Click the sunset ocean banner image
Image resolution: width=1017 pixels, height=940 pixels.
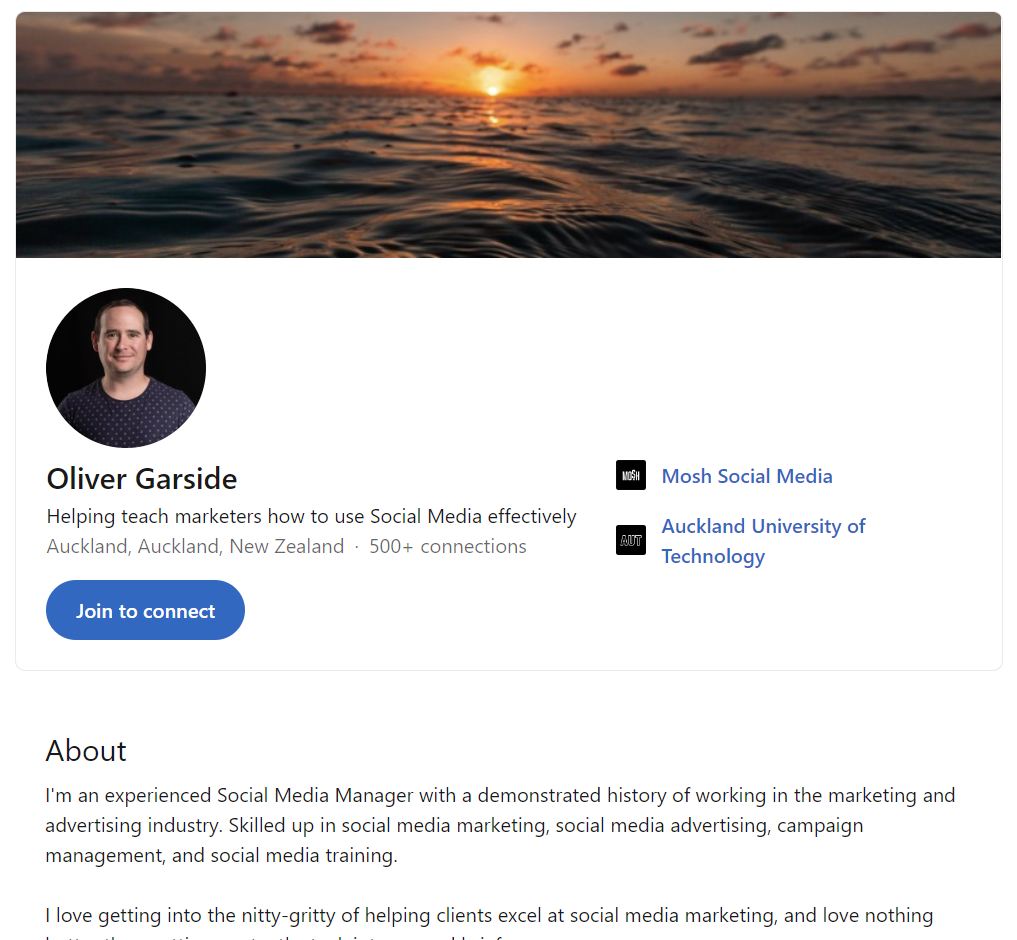pyautogui.click(x=508, y=135)
